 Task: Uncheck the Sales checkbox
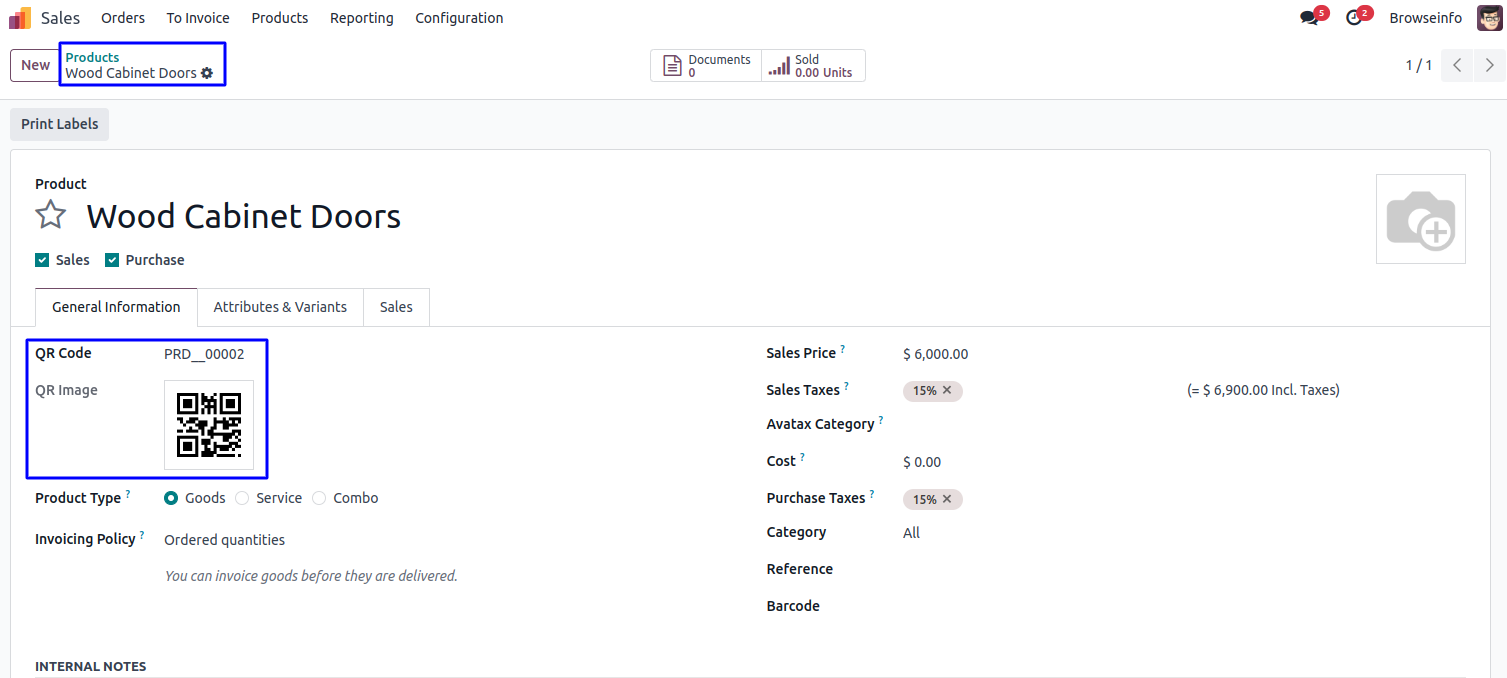[x=42, y=260]
